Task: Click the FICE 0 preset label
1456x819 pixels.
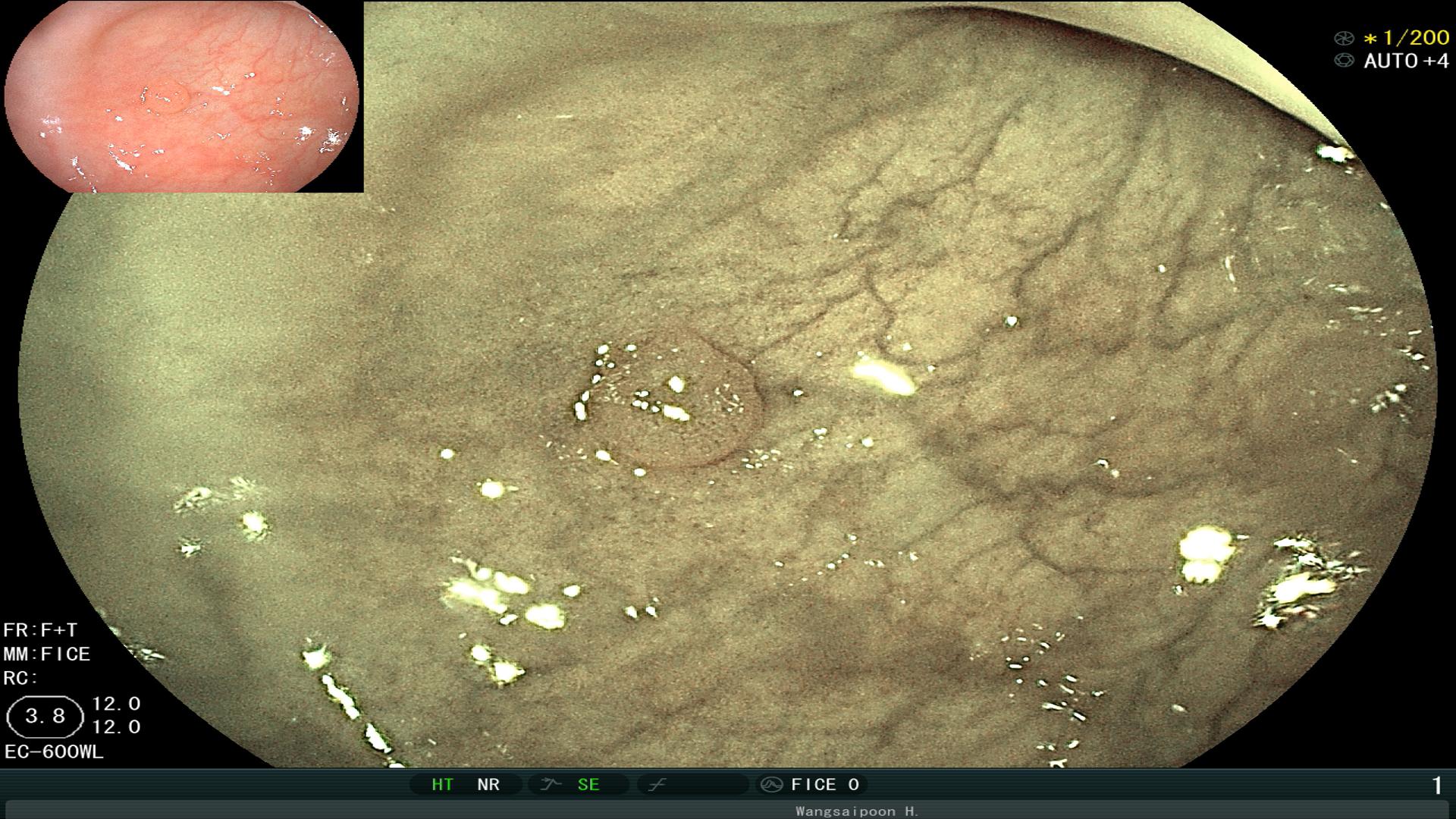Action: click(825, 785)
